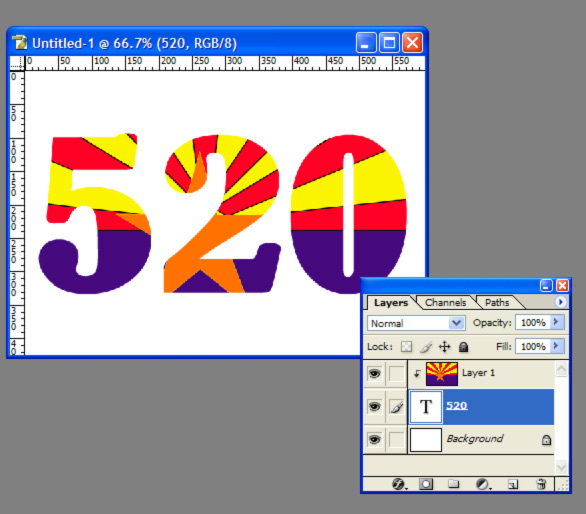Open the Layers palette options menu

[560, 302]
